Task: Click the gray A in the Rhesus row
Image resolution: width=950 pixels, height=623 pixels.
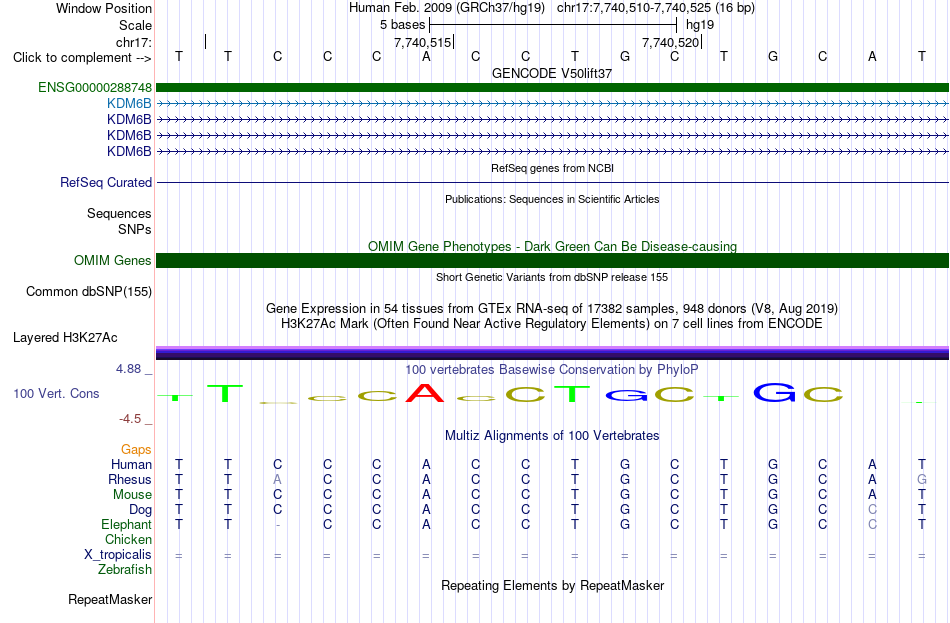Action: [277, 479]
